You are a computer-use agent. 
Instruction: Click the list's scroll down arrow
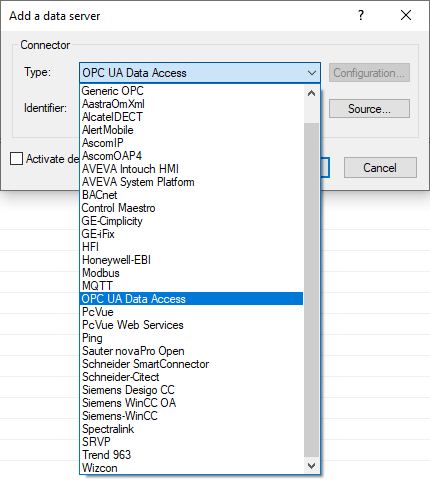(x=311, y=466)
